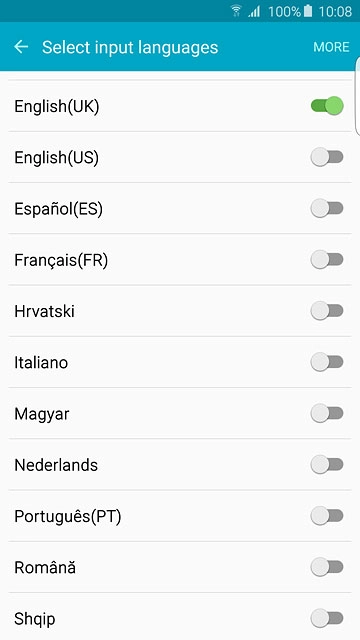
Task: Enable the Magyar toggle
Action: (x=327, y=413)
